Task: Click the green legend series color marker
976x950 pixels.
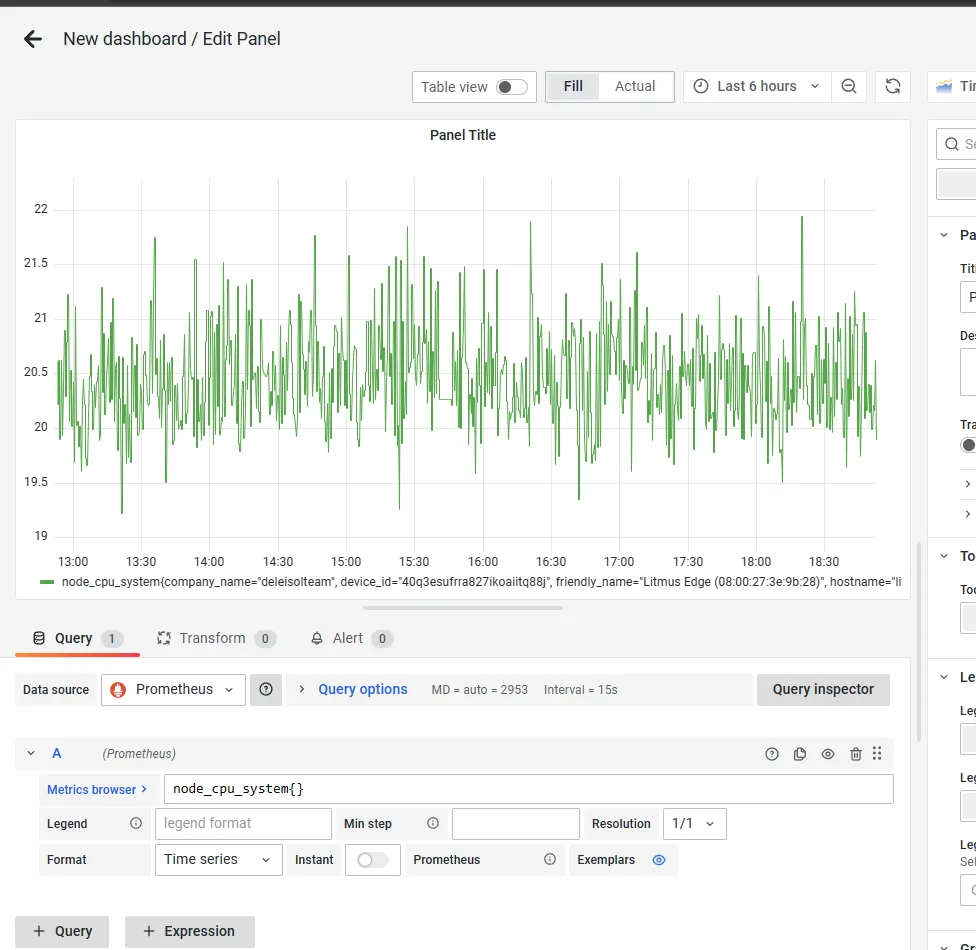Action: coord(47,582)
